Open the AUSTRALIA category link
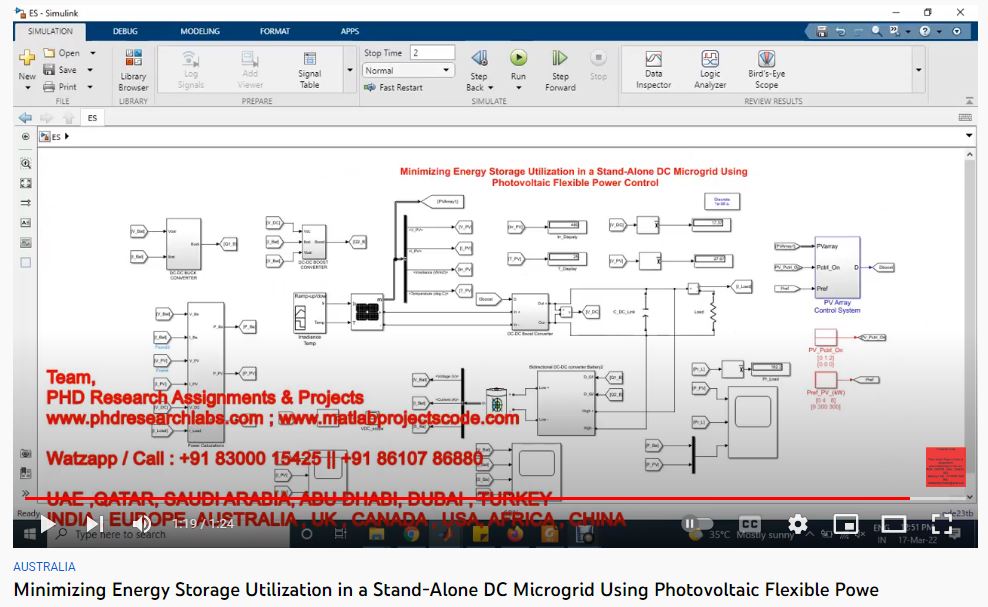This screenshot has width=988, height=607. point(44,566)
